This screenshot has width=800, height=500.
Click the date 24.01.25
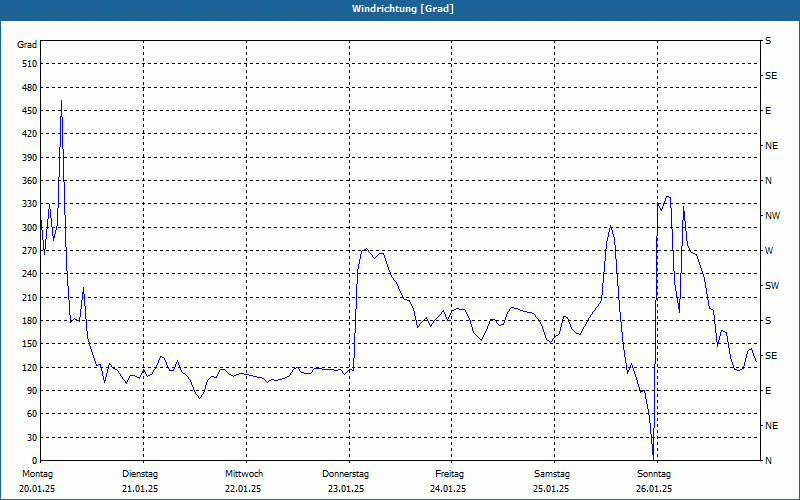click(448, 489)
